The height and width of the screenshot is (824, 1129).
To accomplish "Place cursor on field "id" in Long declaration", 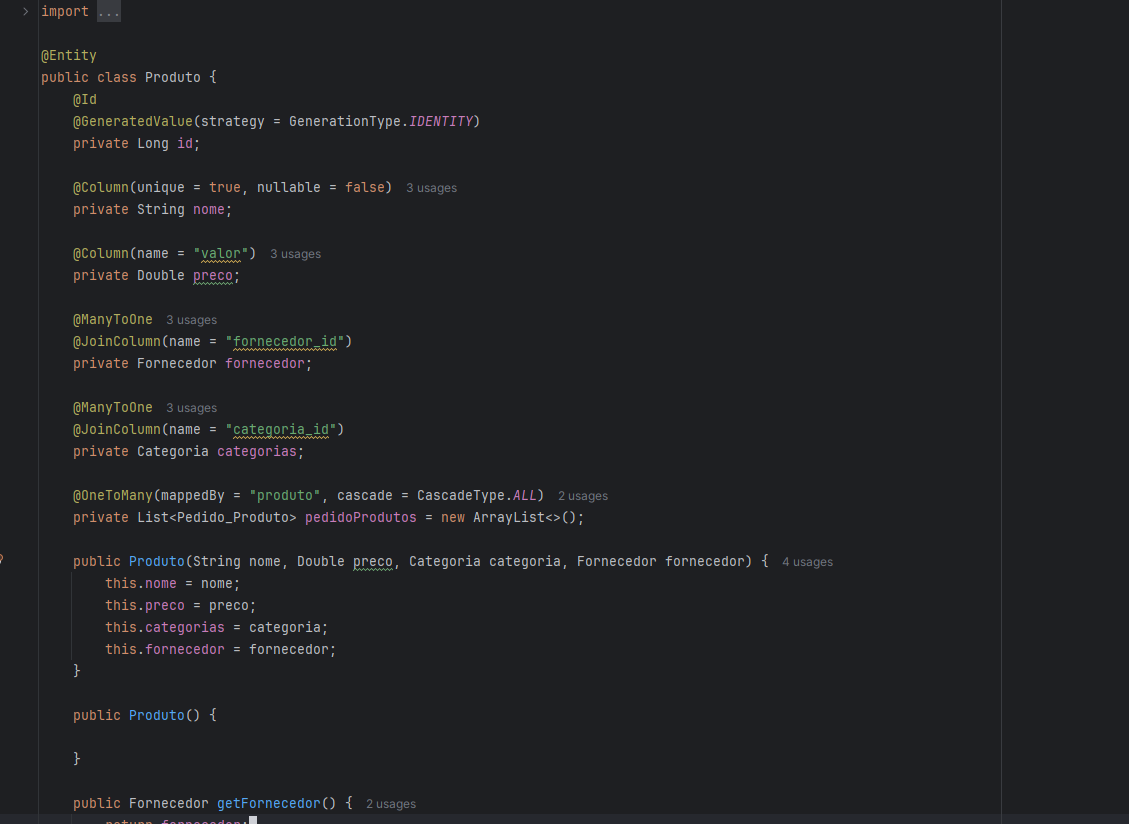I will click(x=185, y=143).
